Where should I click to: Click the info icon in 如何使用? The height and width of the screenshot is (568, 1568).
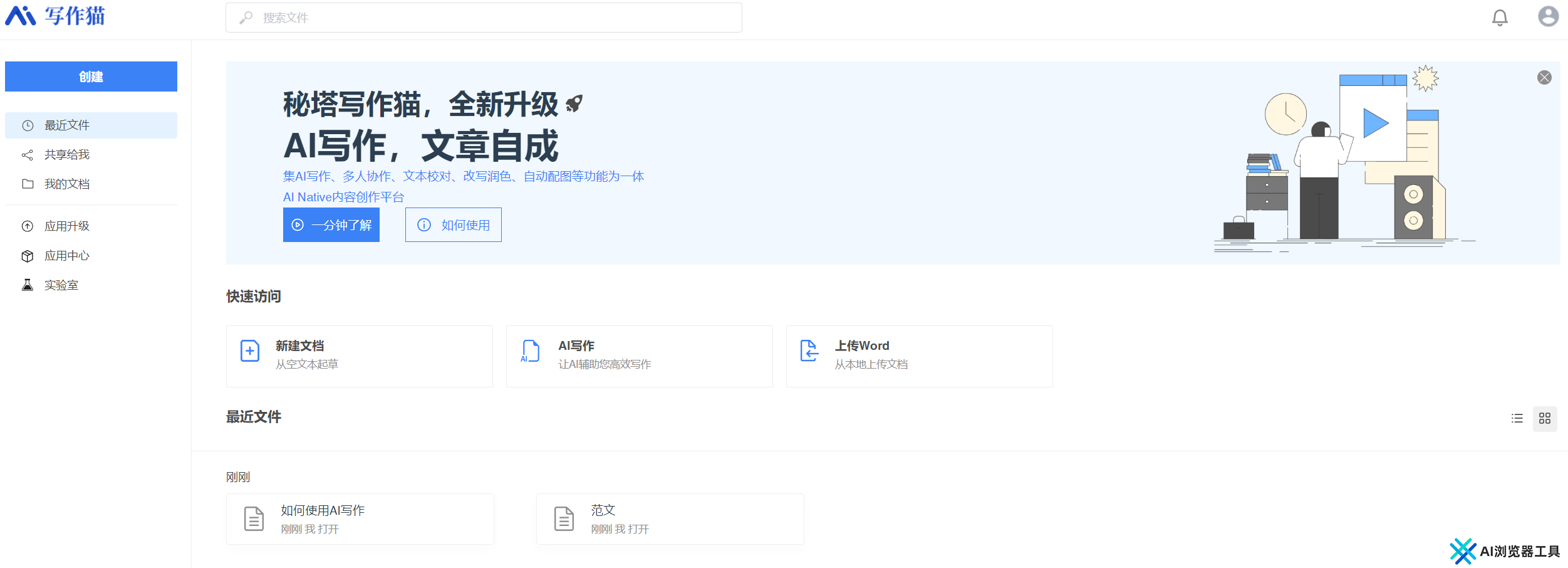click(x=424, y=225)
